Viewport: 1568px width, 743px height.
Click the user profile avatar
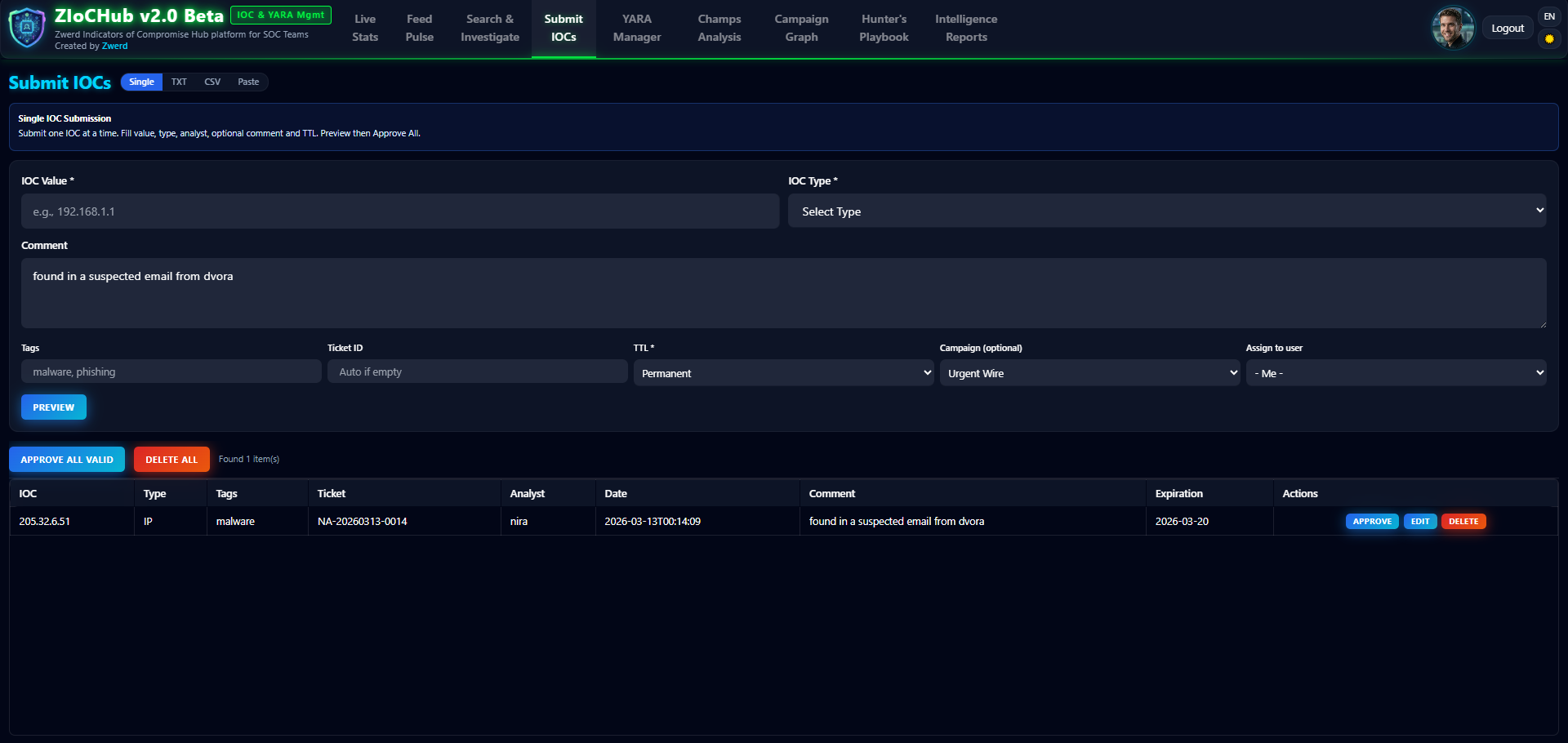(1452, 28)
